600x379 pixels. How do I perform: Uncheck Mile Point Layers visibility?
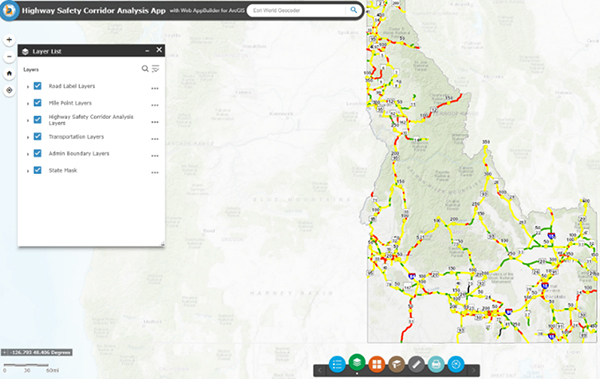point(38,103)
